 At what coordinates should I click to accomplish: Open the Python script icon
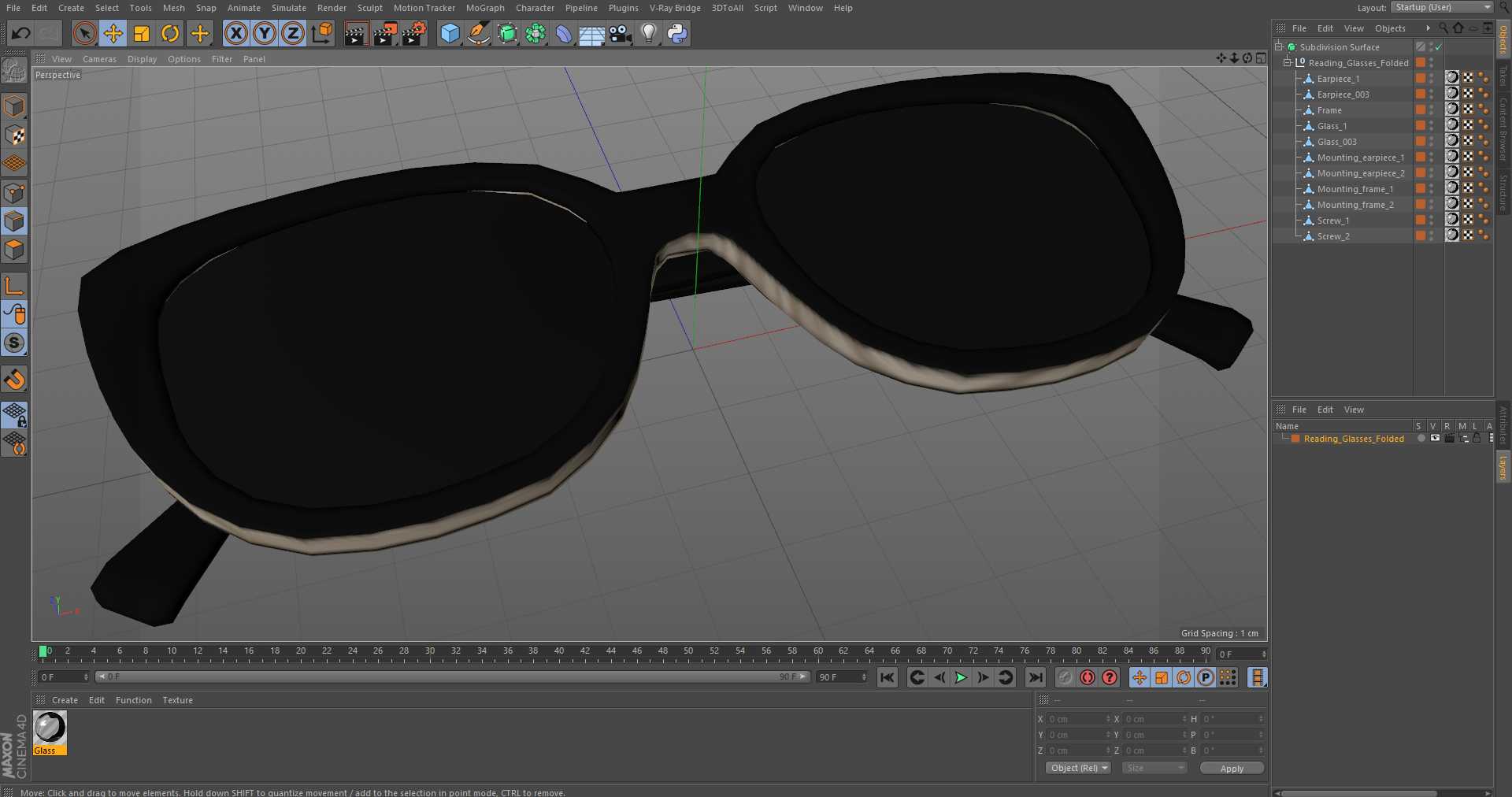coord(677,33)
